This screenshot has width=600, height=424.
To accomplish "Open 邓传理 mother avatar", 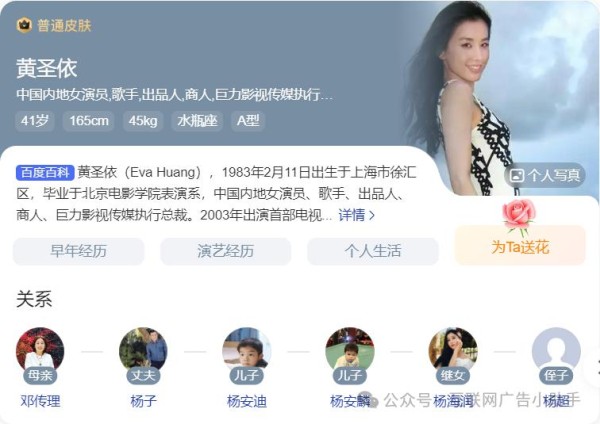I will click(40, 351).
